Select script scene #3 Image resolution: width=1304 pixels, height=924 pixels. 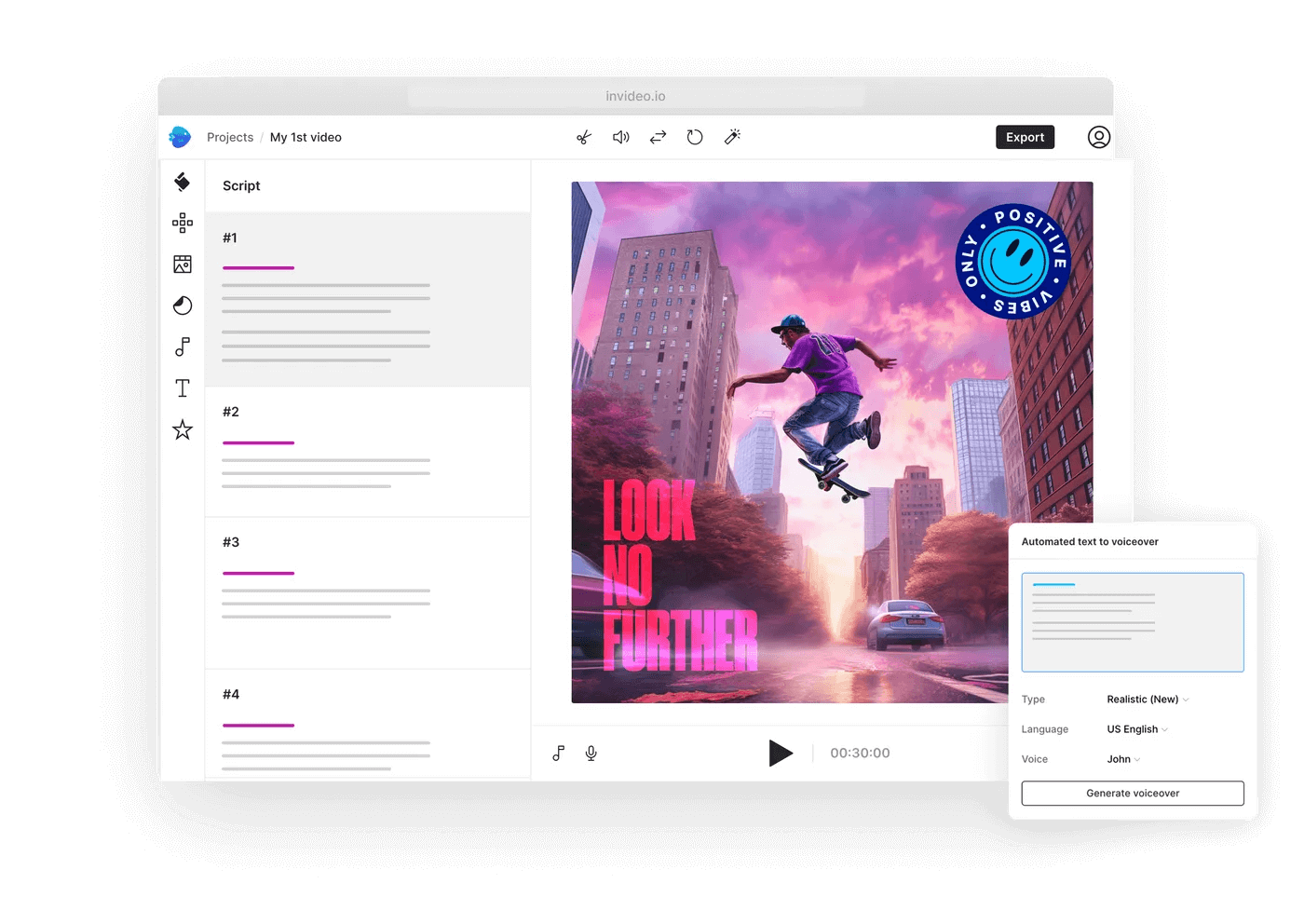point(368,593)
